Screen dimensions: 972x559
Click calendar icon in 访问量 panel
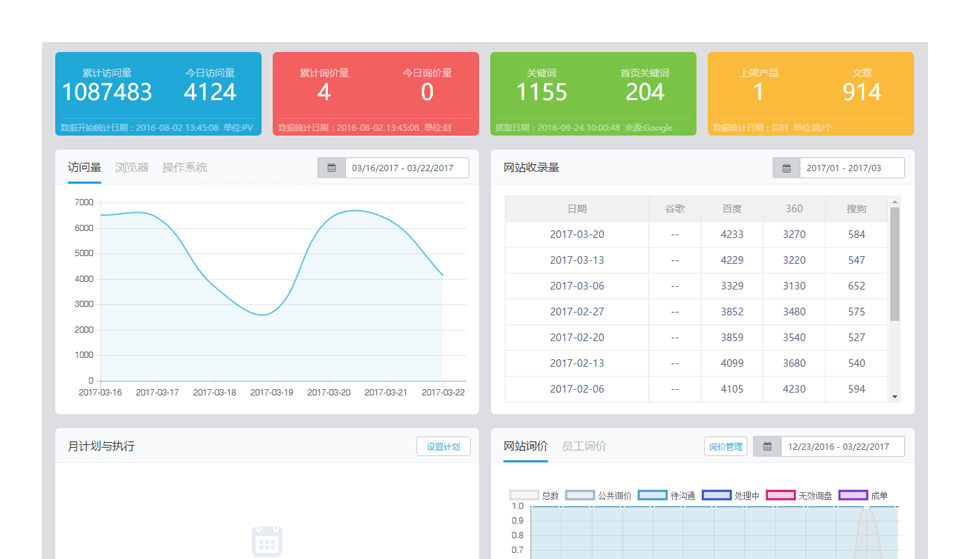click(331, 168)
